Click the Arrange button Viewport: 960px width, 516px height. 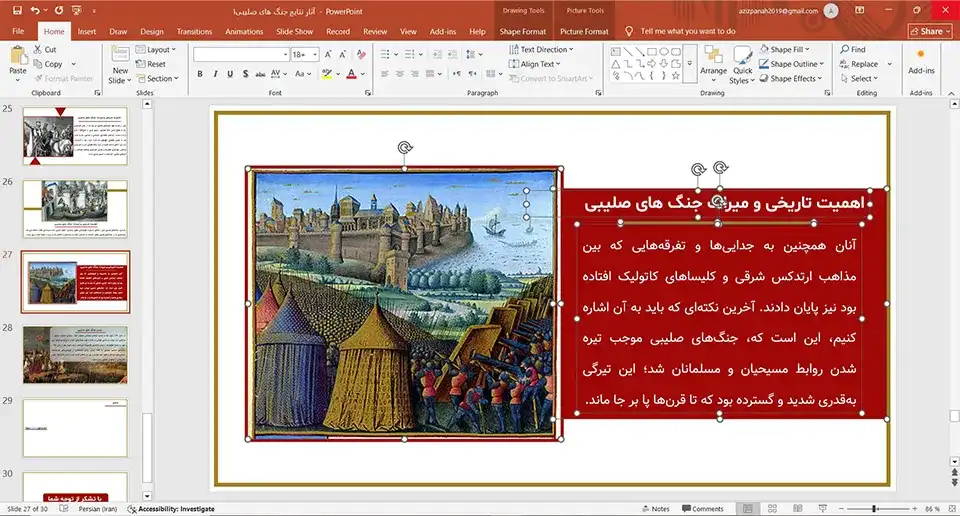pos(713,64)
